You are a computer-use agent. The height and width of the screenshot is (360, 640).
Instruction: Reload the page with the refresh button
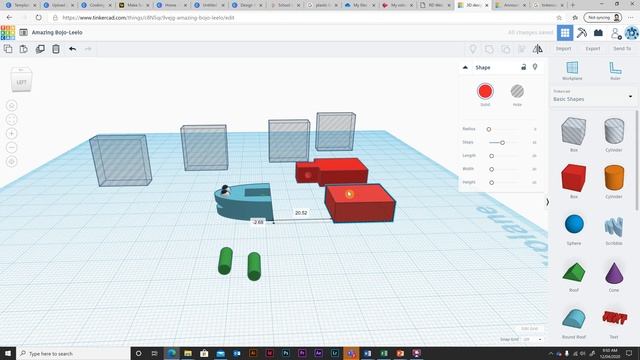38,18
